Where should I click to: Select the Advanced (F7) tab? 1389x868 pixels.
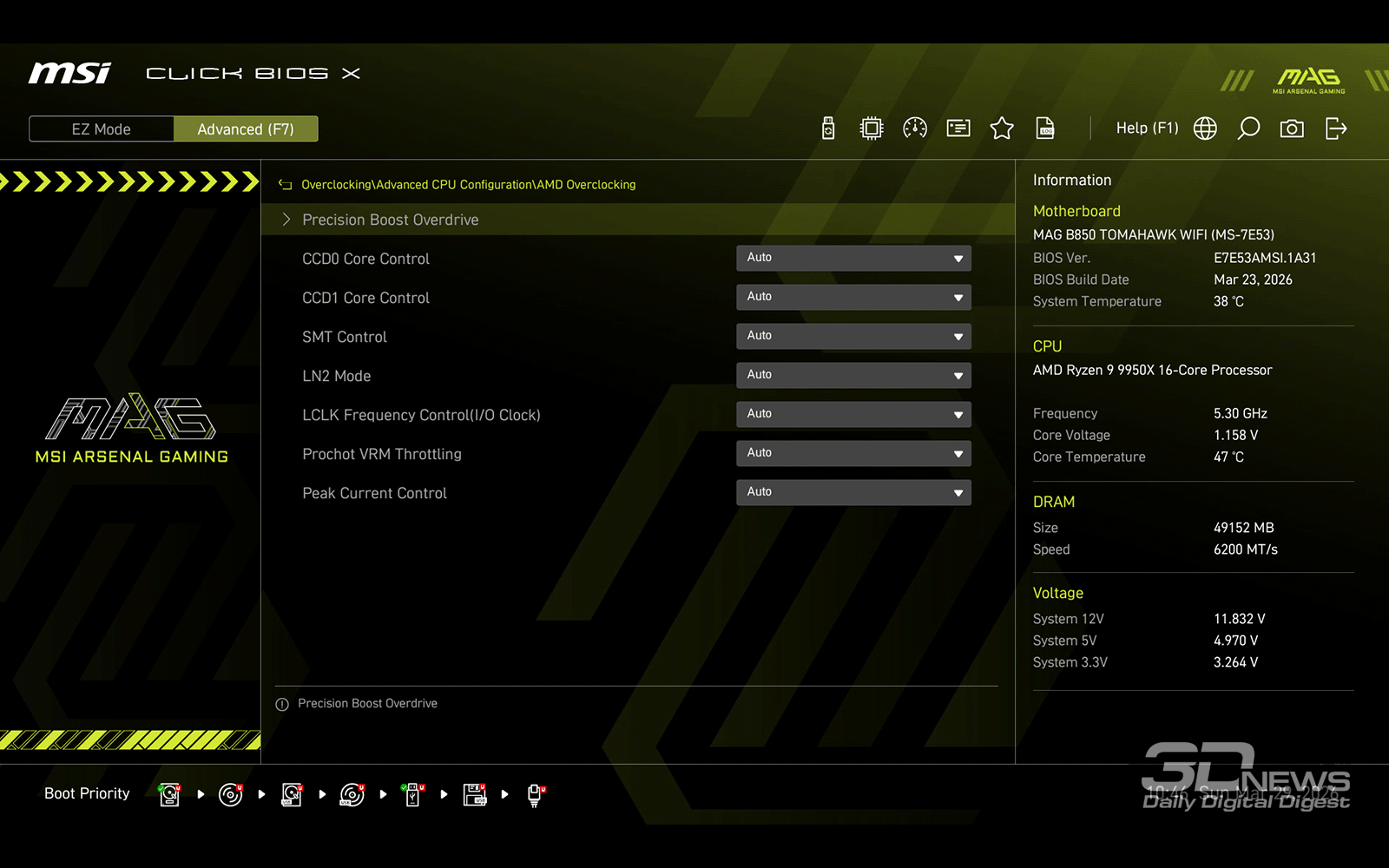[246, 129]
